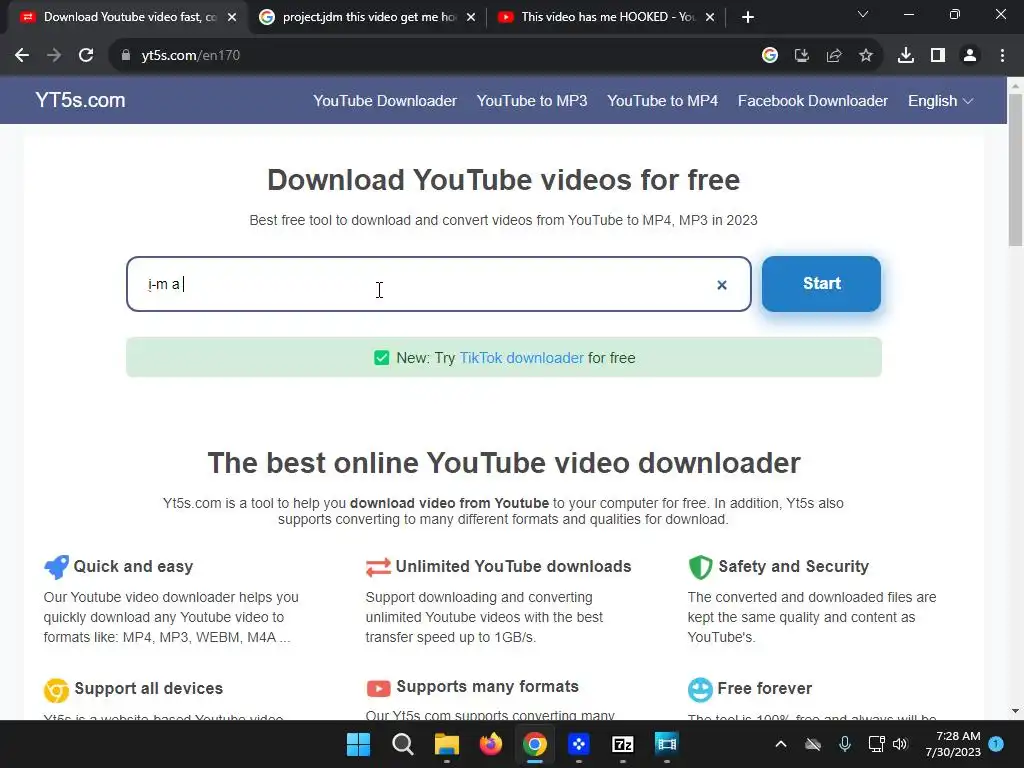1024x768 pixels.
Task: Click the green checkmark beside New
Action: click(381, 358)
